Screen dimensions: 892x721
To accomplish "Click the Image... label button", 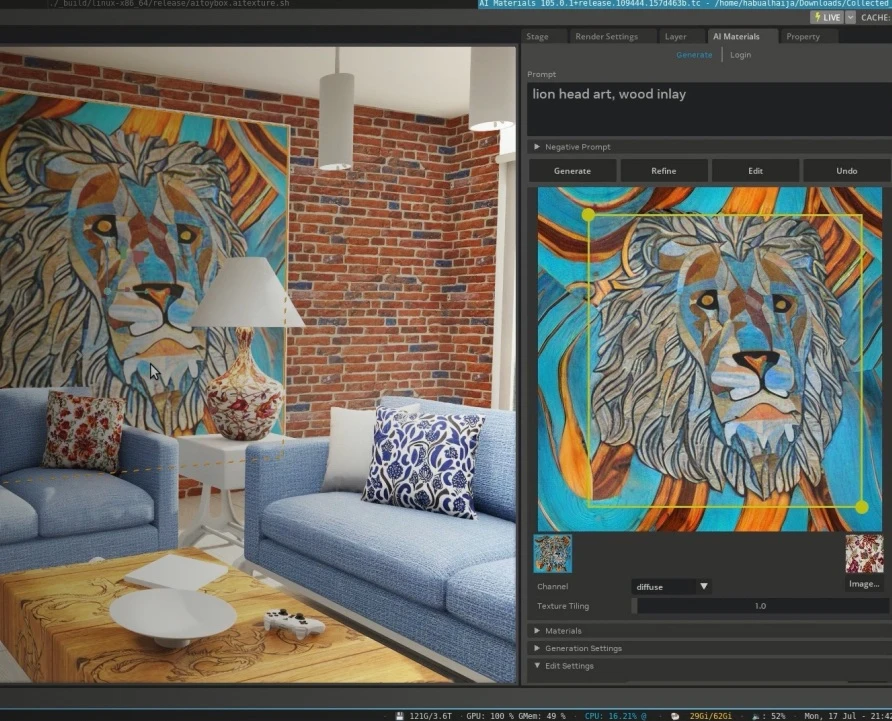I will (864, 584).
